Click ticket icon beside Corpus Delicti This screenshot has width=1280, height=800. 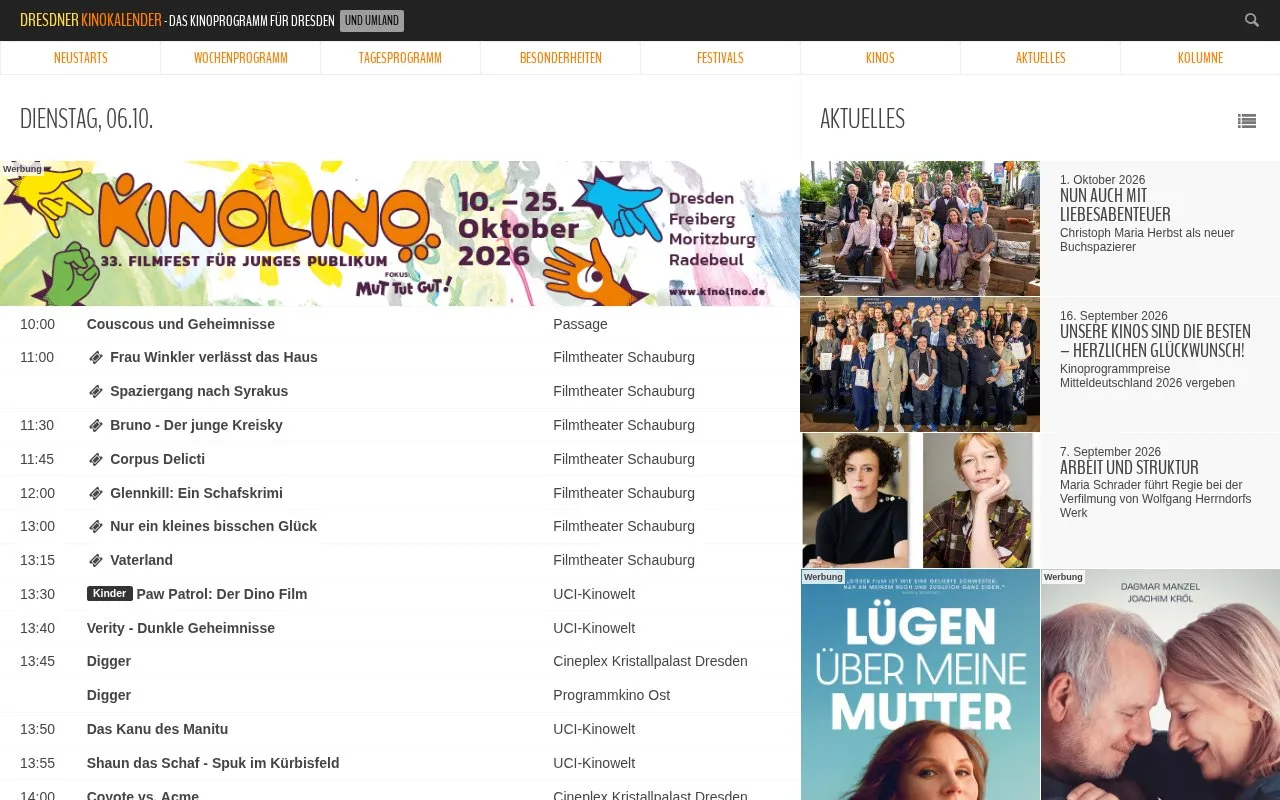coord(96,459)
